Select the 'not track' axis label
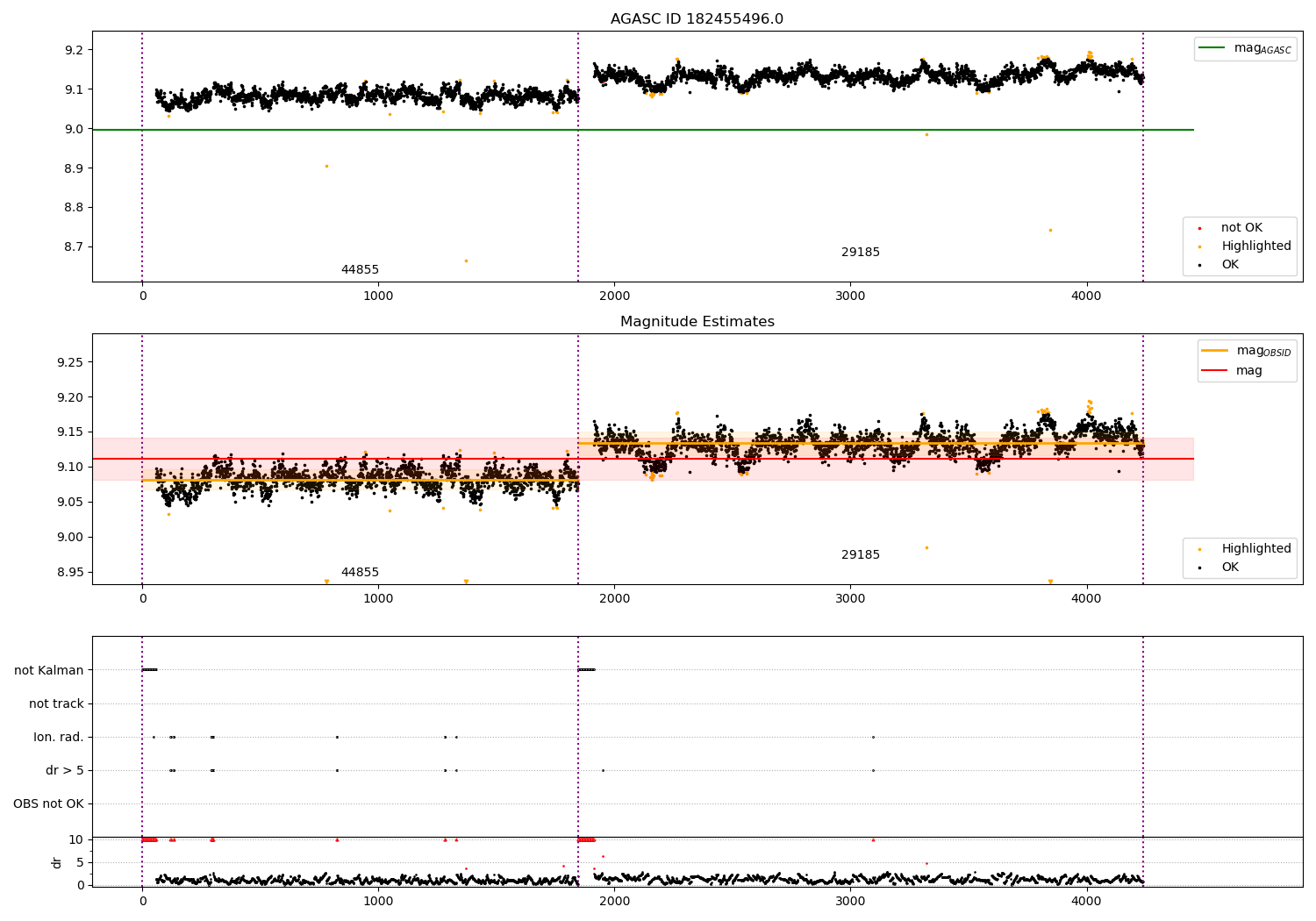The width and height of the screenshot is (1316, 921). [x=56, y=704]
